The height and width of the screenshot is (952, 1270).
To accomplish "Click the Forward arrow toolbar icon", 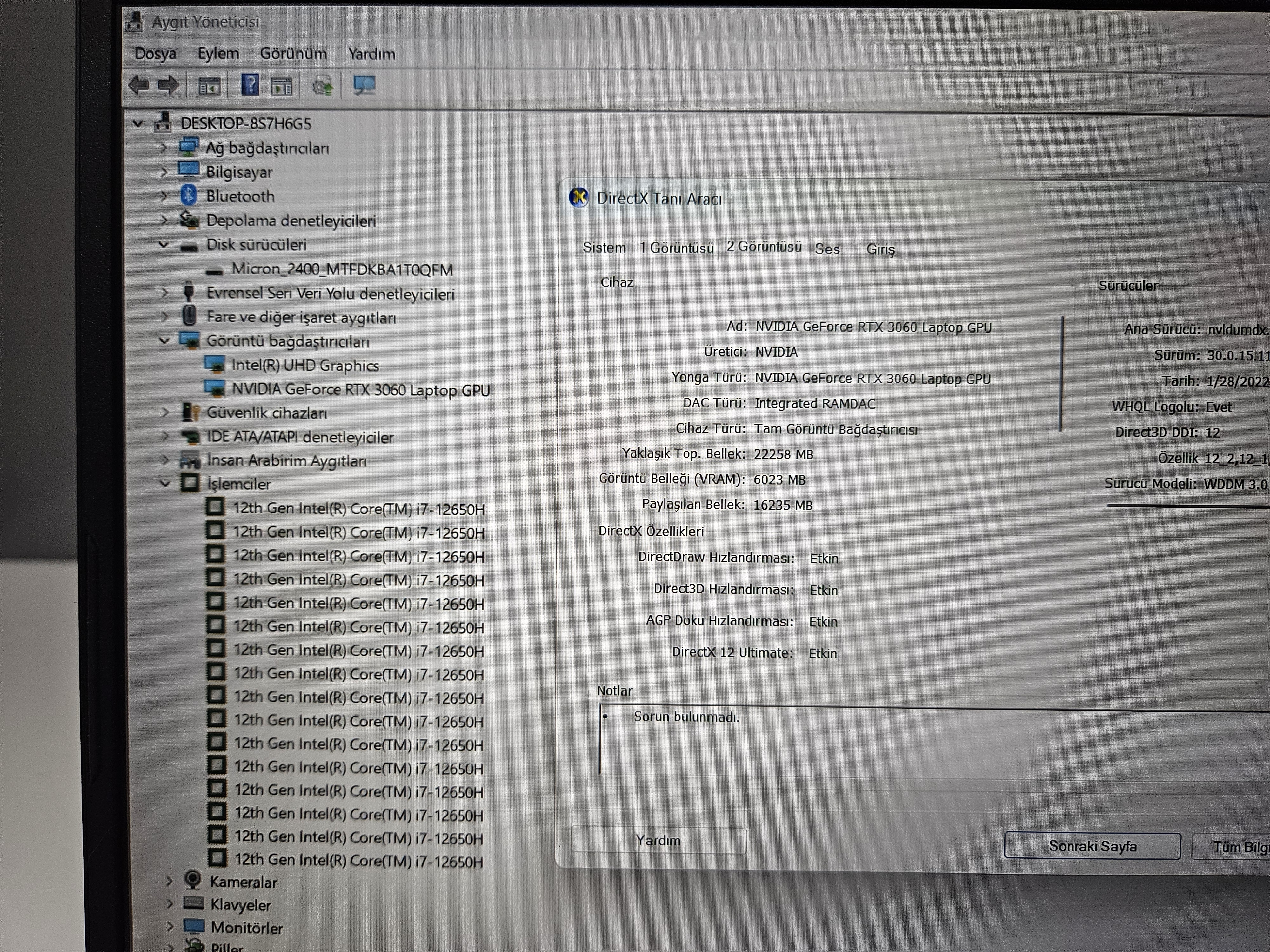I will (168, 85).
